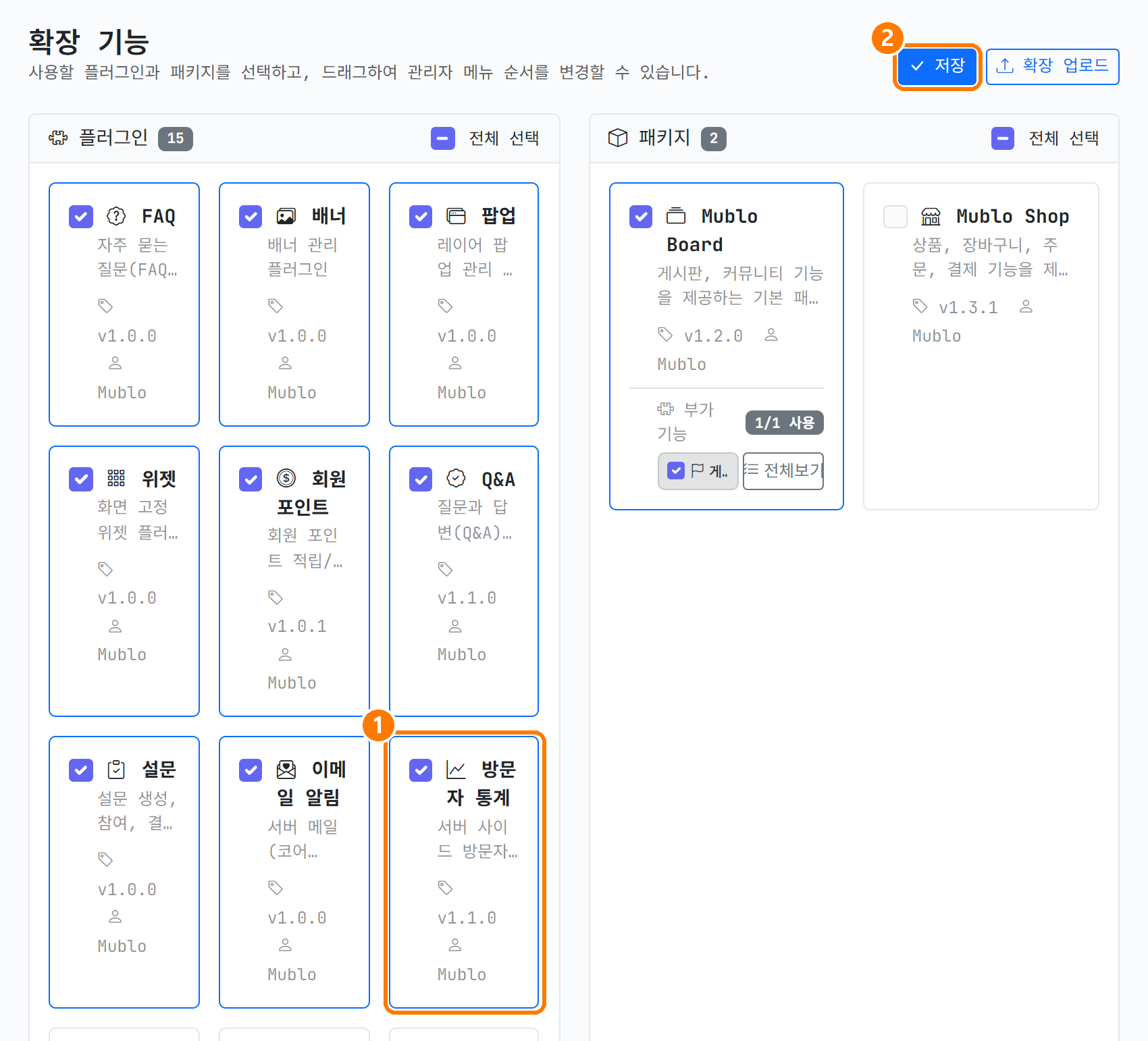The width and height of the screenshot is (1148, 1041).
Task: Click the author person icon in Mublo Shop card
Action: [x=1026, y=306]
